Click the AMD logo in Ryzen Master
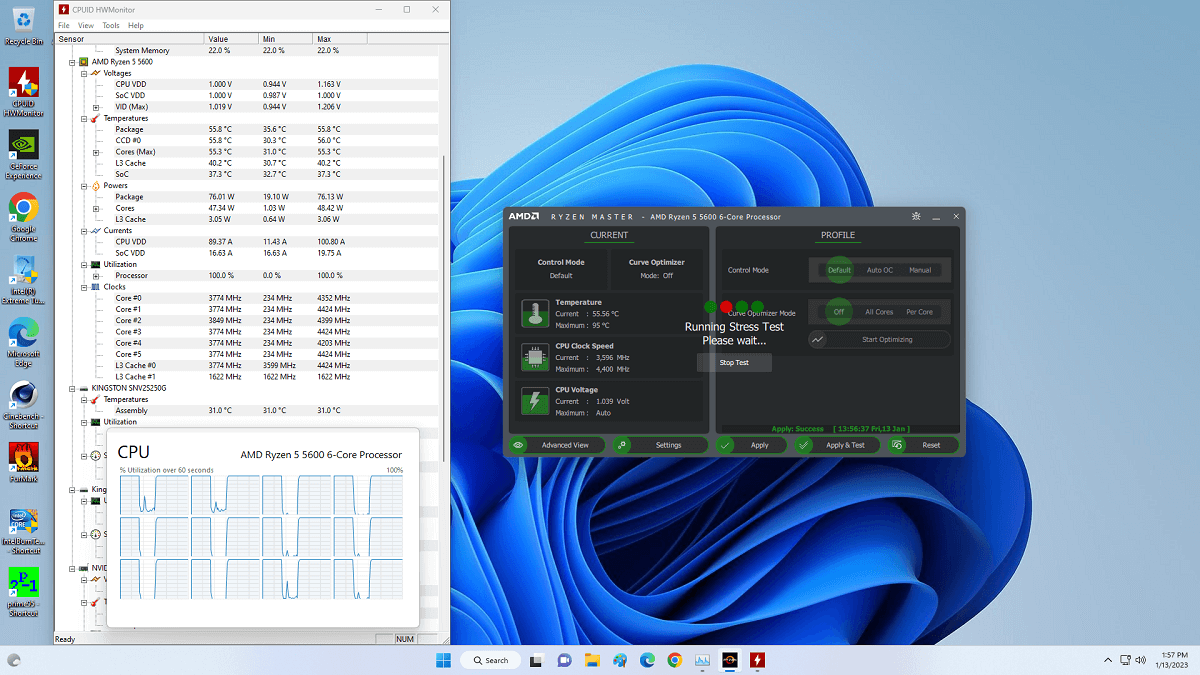 [524, 216]
